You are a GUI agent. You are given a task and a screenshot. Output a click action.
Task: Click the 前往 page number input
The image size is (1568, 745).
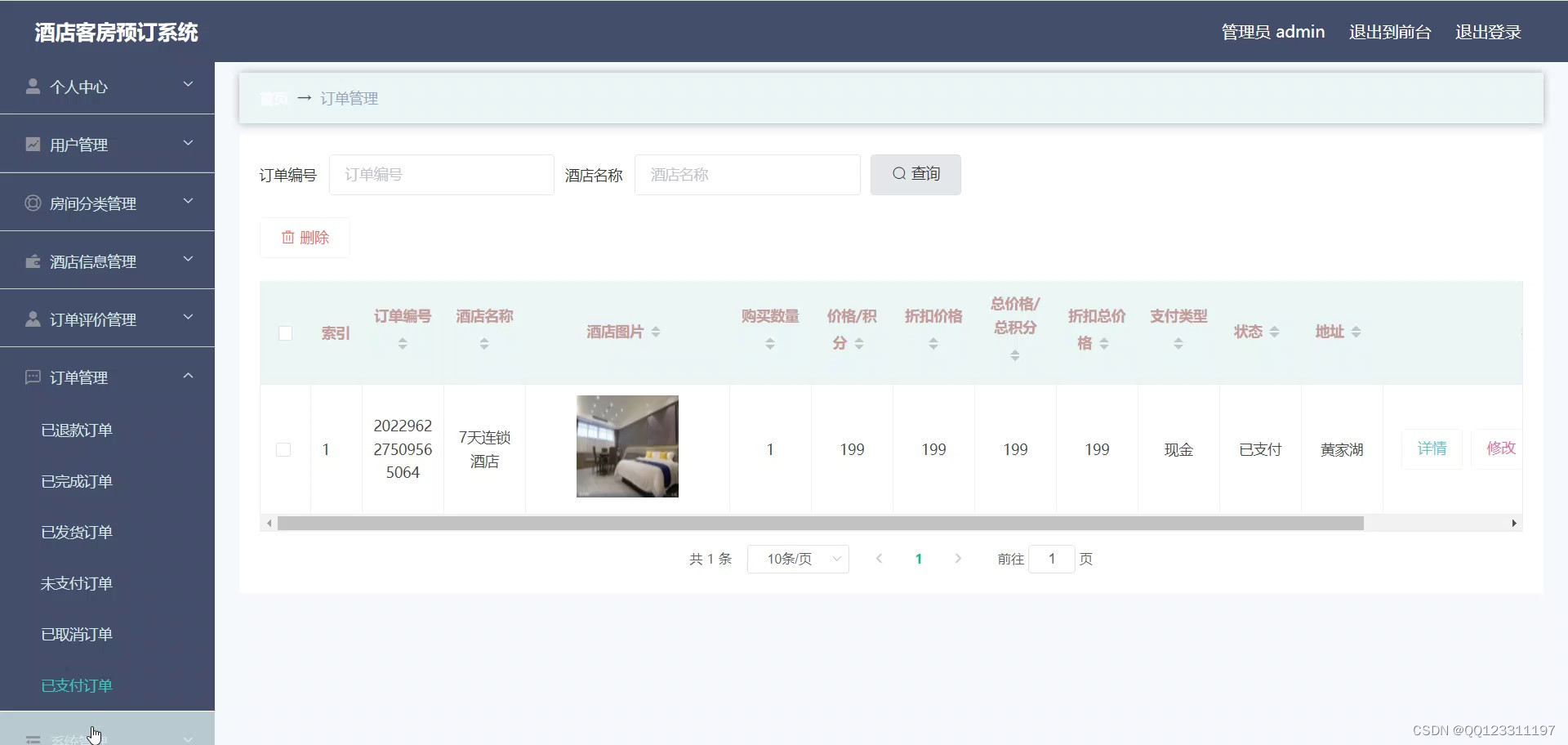1052,559
